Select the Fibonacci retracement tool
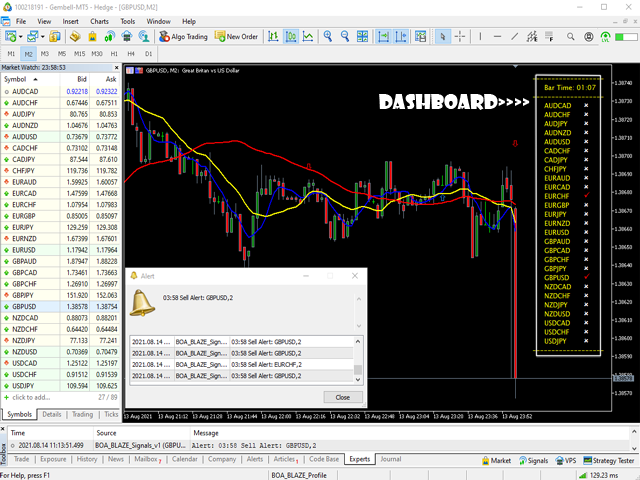This screenshot has width=640, height=480. tap(549, 37)
